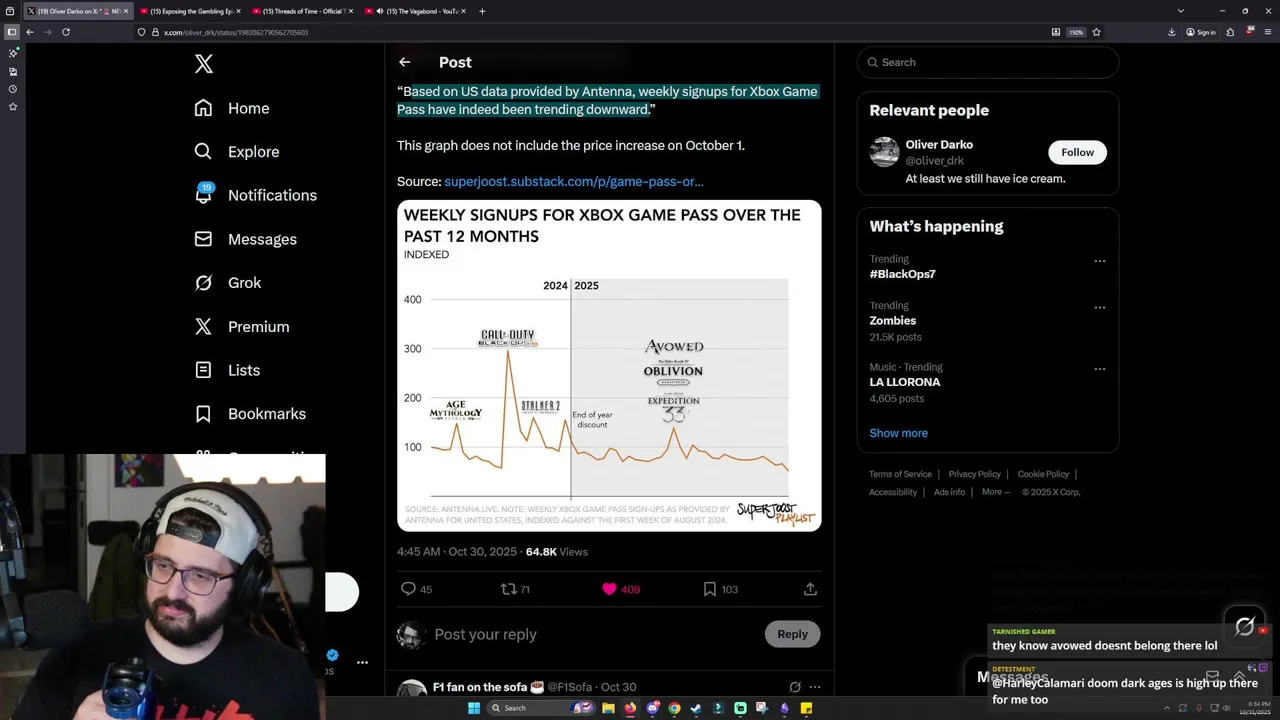This screenshot has width=1280, height=720.
Task: Click the back arrow beside Post
Action: (x=404, y=62)
